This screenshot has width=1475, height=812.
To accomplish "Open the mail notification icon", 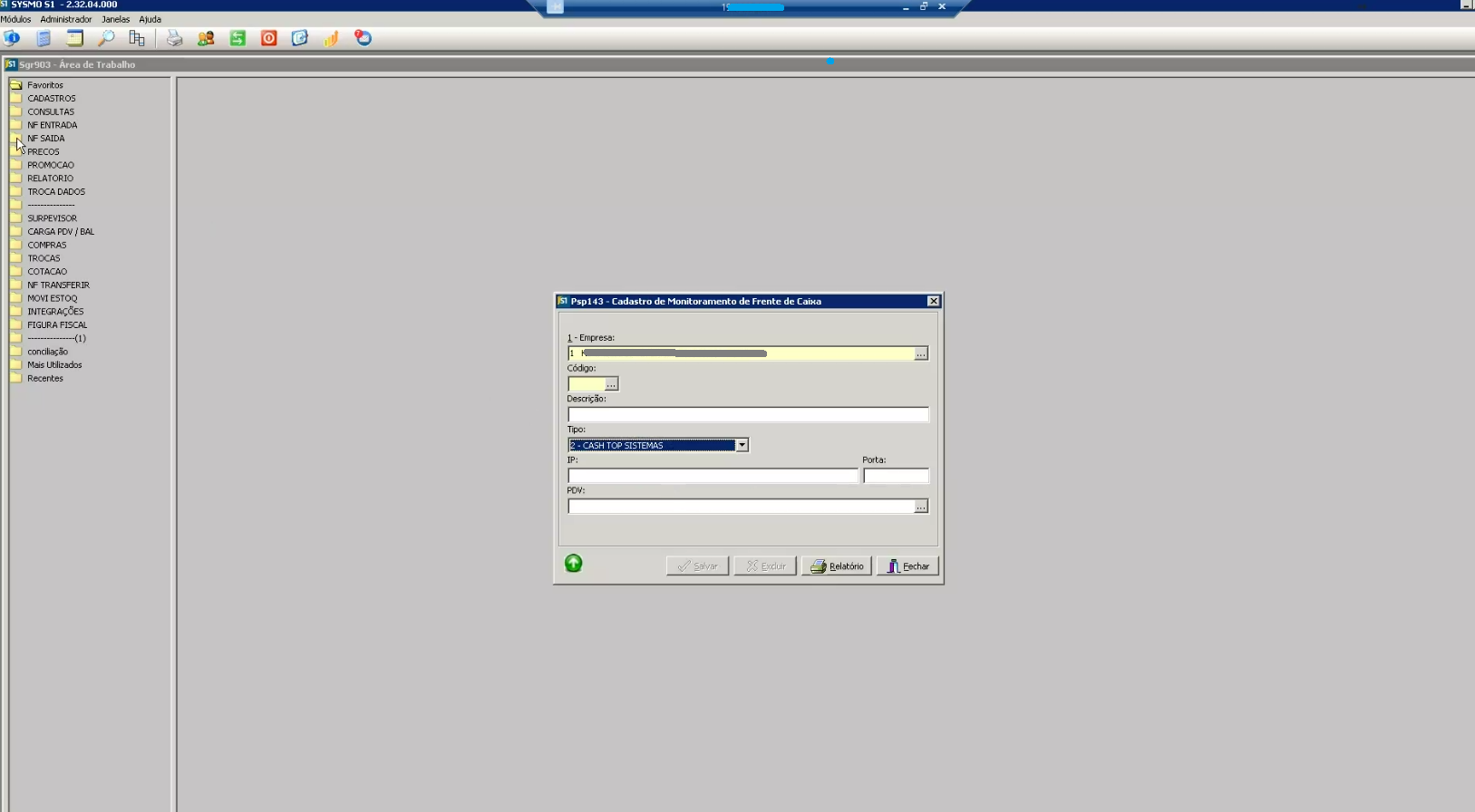I will pos(363,38).
